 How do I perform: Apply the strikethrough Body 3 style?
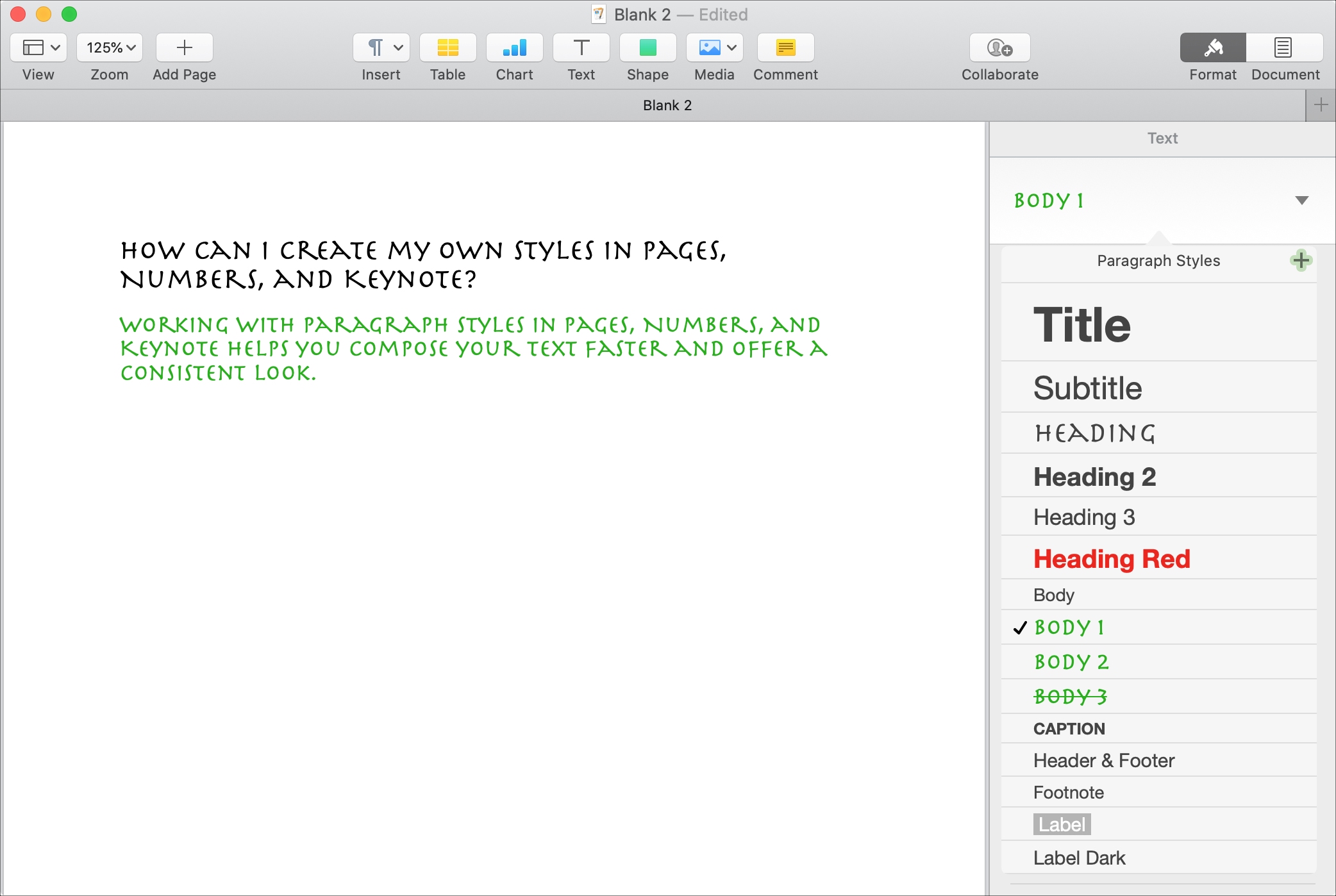tap(1158, 697)
